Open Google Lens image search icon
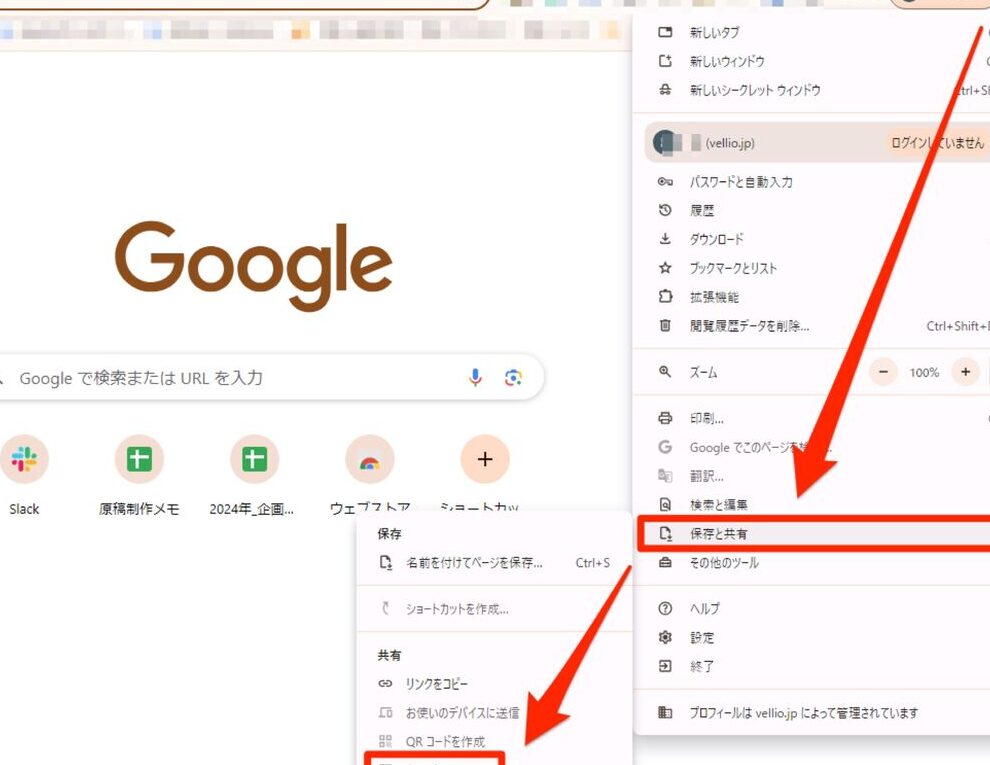 tap(514, 377)
